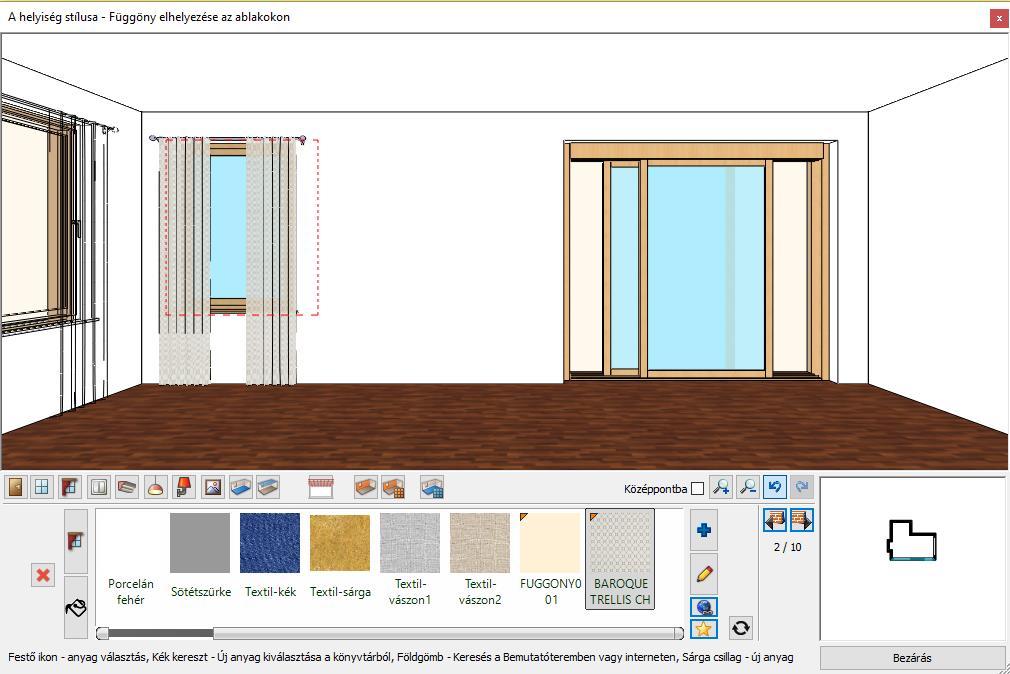
Task: Click the curtain-on-window toolbar icon
Action: [x=70, y=487]
